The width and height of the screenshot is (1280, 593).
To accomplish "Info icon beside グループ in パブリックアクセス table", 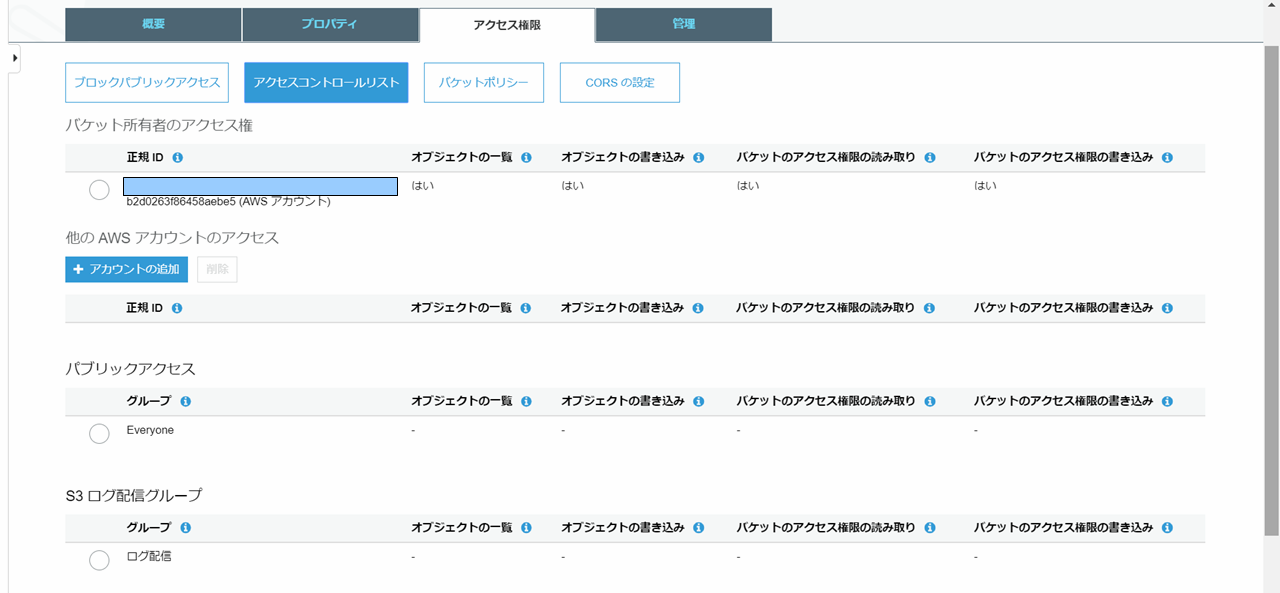I will pyautogui.click(x=186, y=401).
